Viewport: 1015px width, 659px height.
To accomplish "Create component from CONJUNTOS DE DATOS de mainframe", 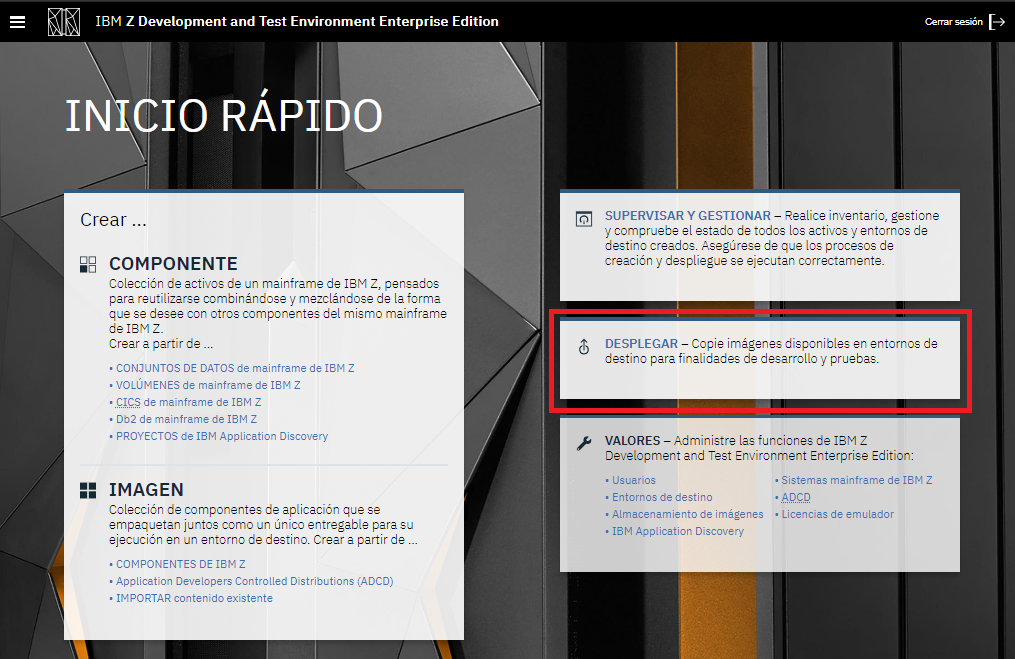I will (x=235, y=368).
